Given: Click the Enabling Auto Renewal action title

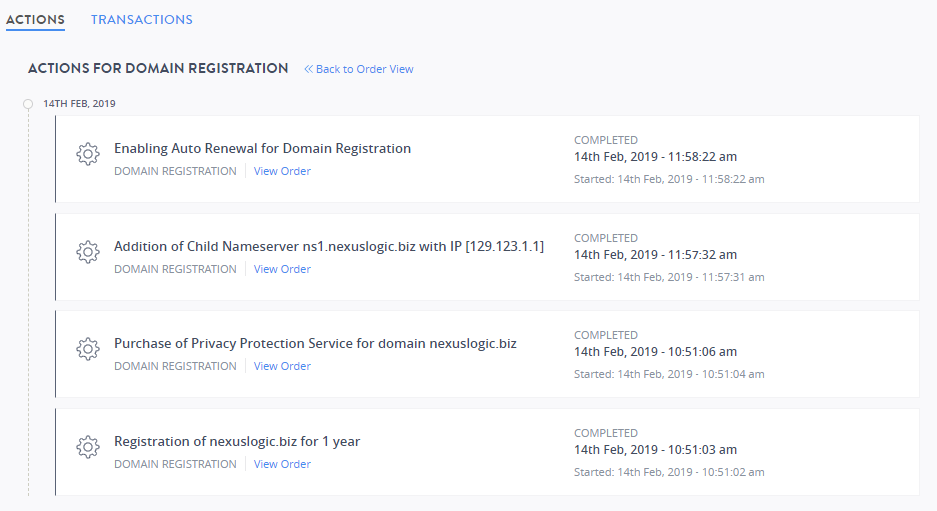Looking at the screenshot, I should [262, 148].
